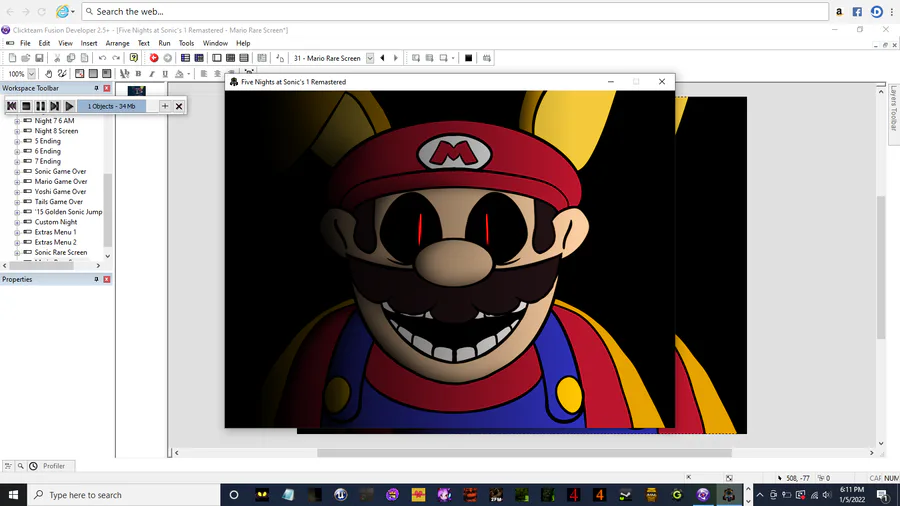The width and height of the screenshot is (900, 506).
Task: Step to next frame in run bar
Action: click(x=55, y=106)
